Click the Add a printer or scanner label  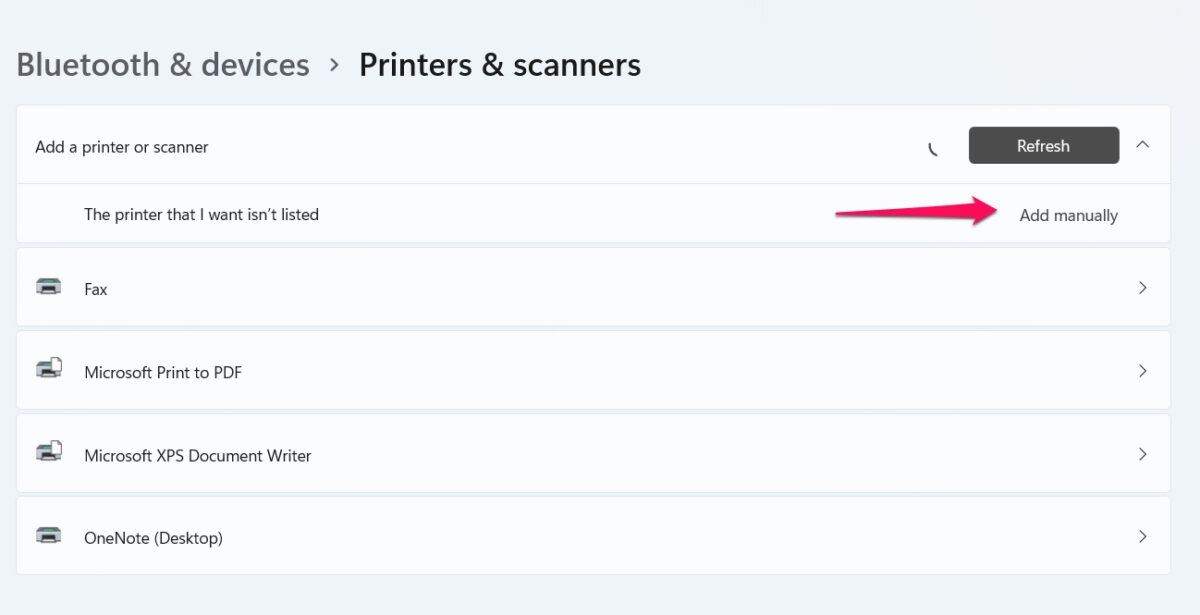click(x=122, y=147)
